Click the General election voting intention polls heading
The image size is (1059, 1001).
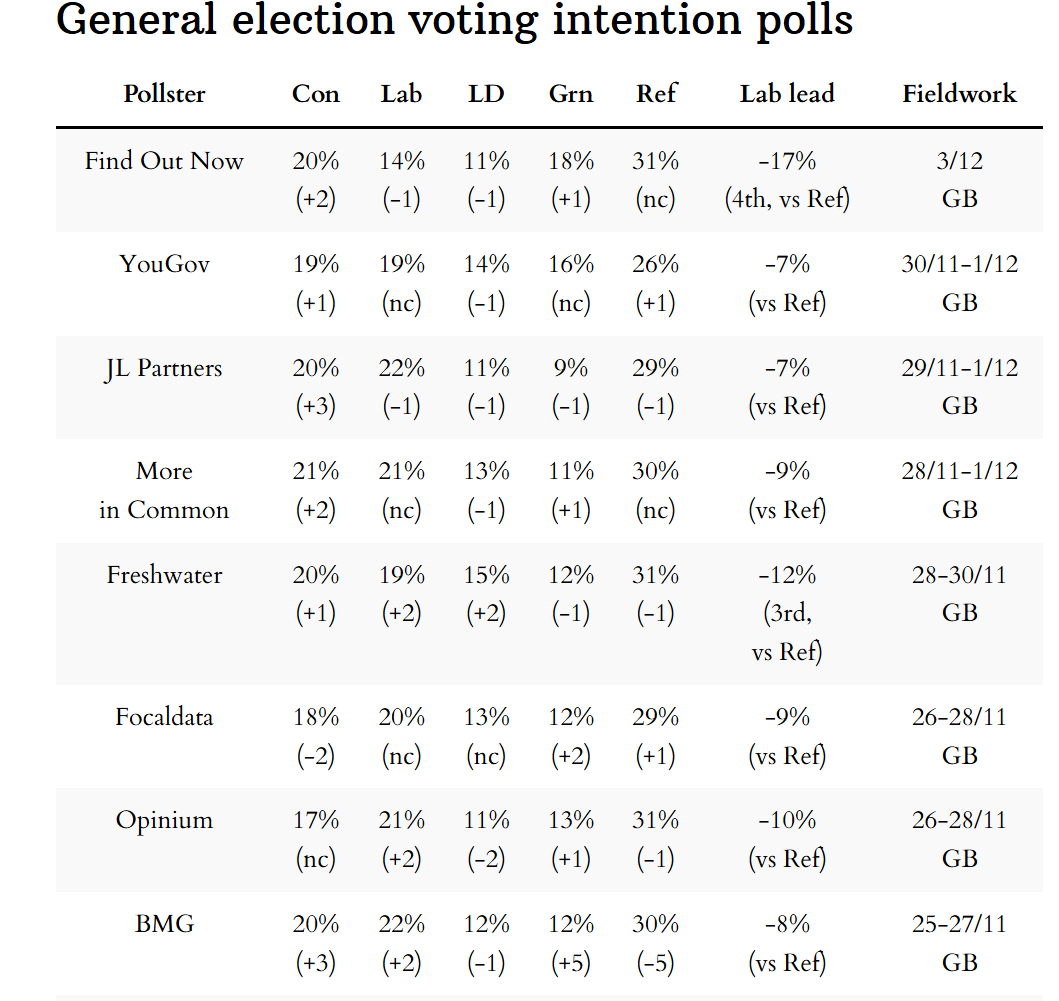(455, 20)
